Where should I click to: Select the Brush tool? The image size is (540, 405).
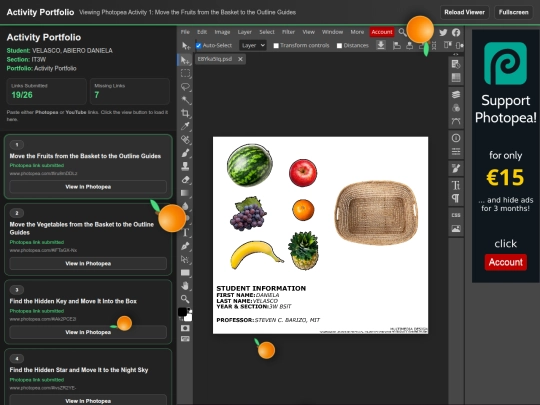[x=185, y=153]
